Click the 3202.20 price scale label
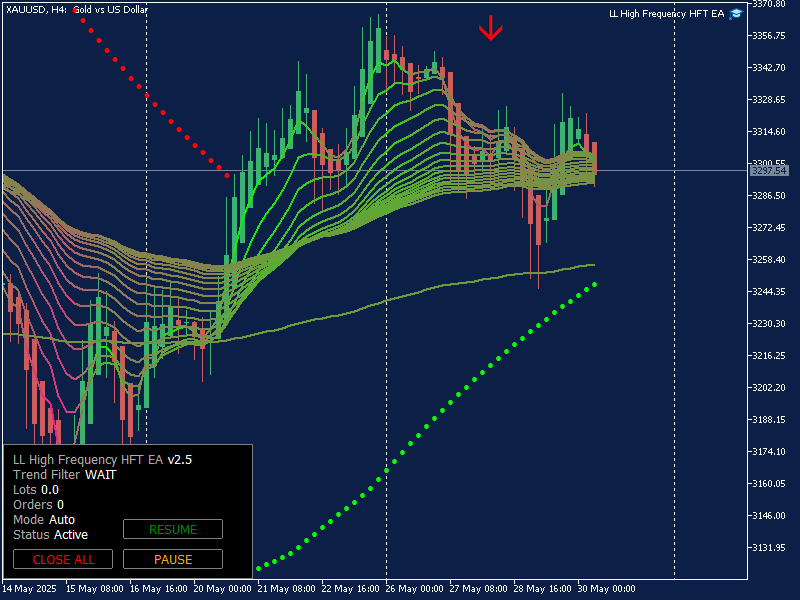The image size is (800, 600). click(769, 388)
